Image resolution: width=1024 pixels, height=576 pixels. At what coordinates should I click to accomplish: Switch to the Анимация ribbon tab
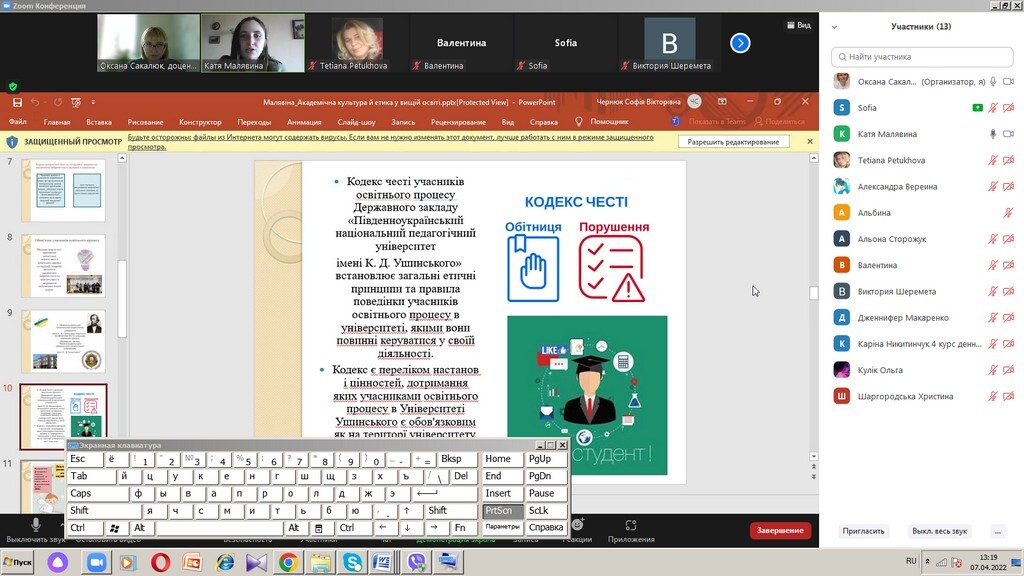pos(304,122)
